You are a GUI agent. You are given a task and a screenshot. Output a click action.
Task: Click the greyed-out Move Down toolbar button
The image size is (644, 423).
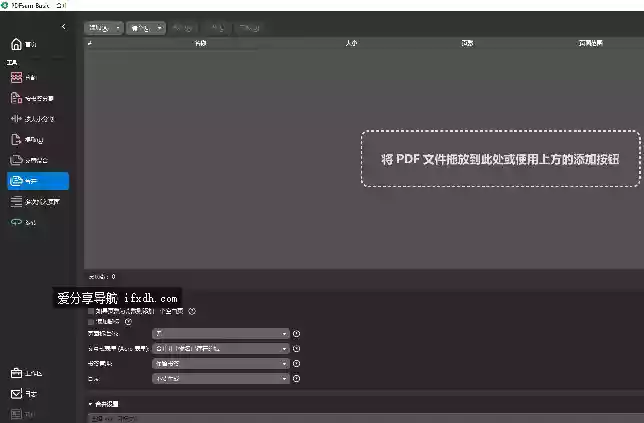tap(217, 28)
